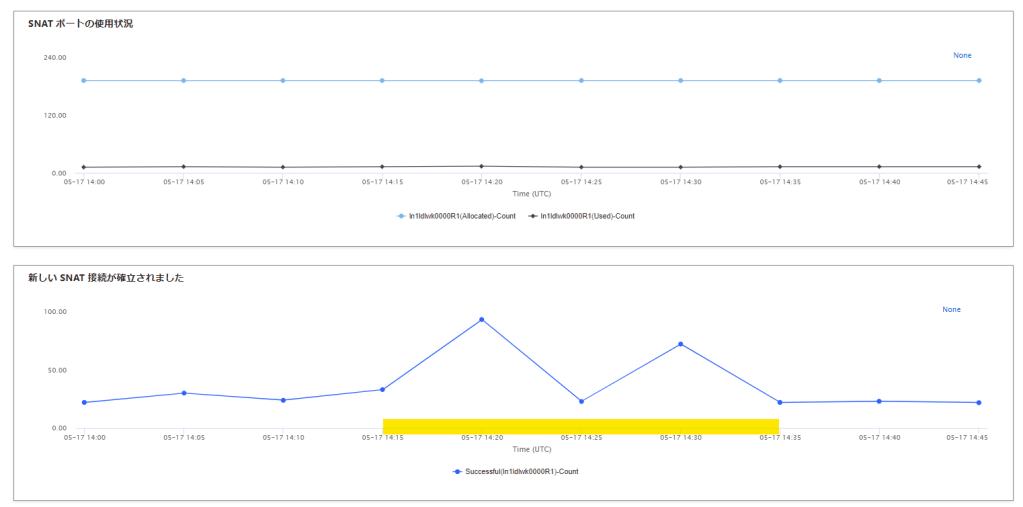Click the Successful line point at 14:25
1023x507 pixels.
pyautogui.click(x=580, y=402)
